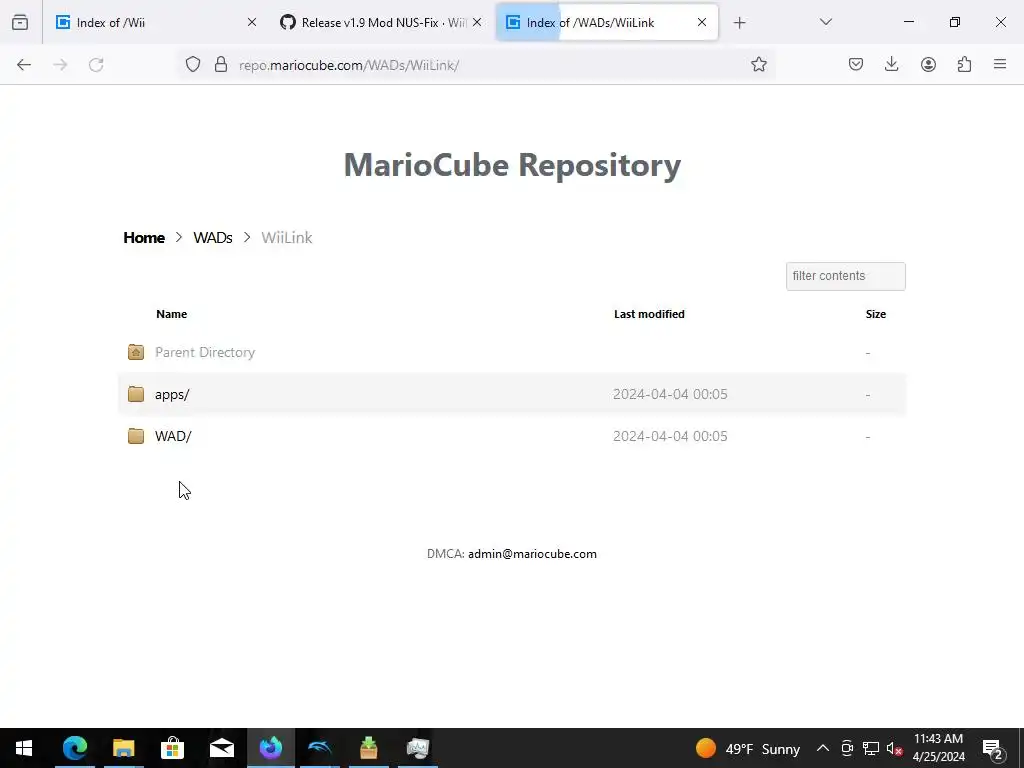Open Firefox application hamburger menu
This screenshot has width=1024, height=768.
pos(1000,64)
